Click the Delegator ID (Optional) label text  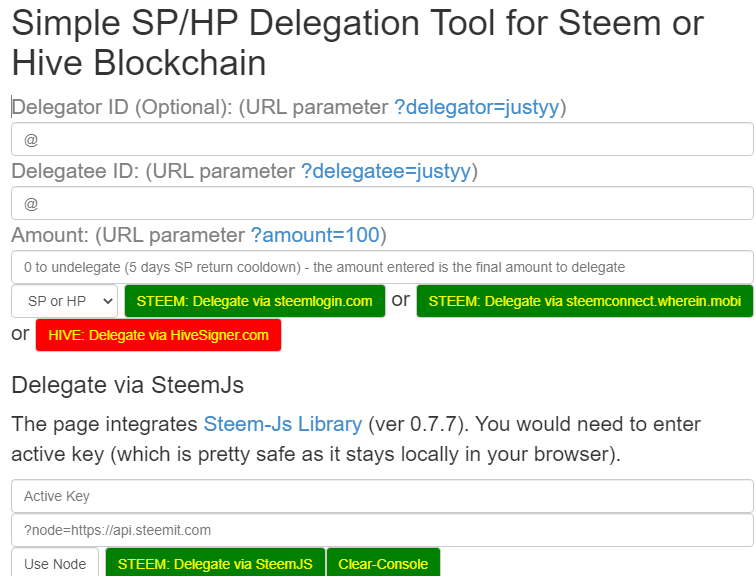click(x=120, y=107)
